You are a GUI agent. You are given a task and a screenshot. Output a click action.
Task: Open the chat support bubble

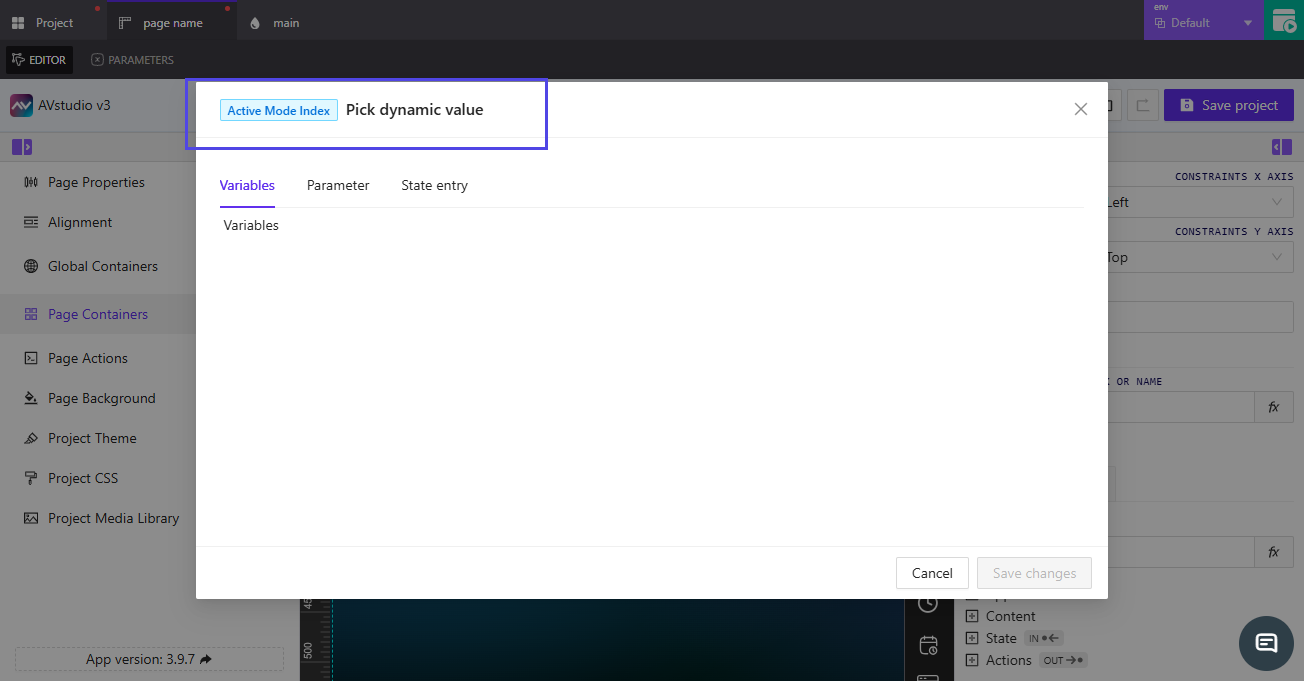1266,644
